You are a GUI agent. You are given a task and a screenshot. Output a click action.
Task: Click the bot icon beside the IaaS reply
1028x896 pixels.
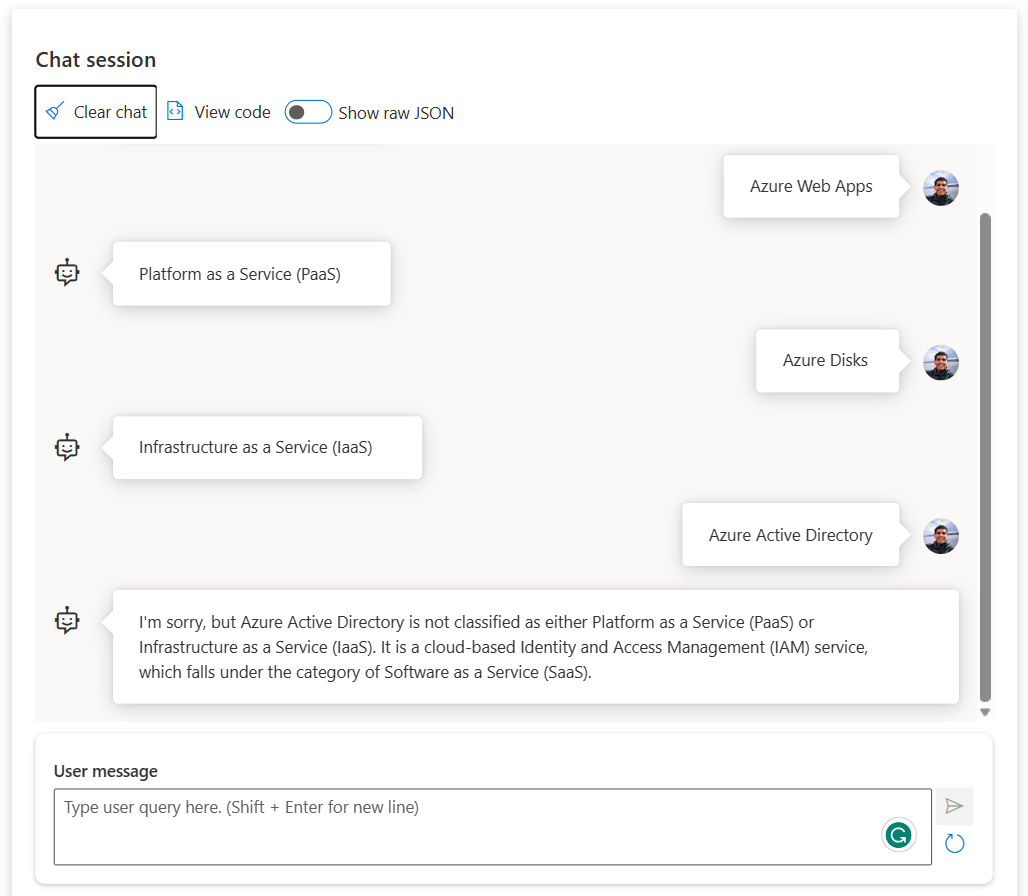(66, 447)
